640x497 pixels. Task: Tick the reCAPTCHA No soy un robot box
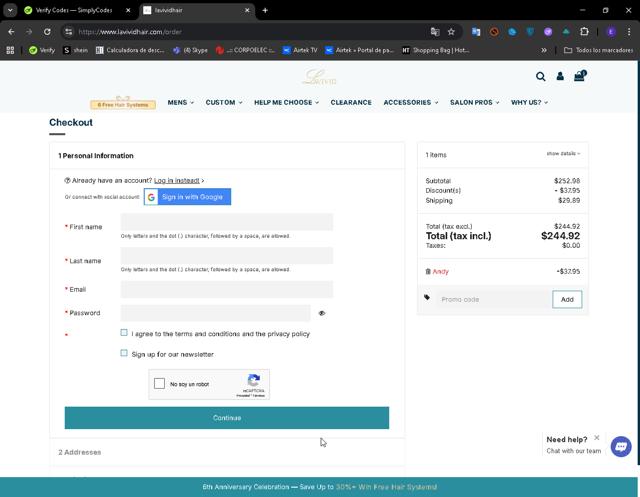160,384
